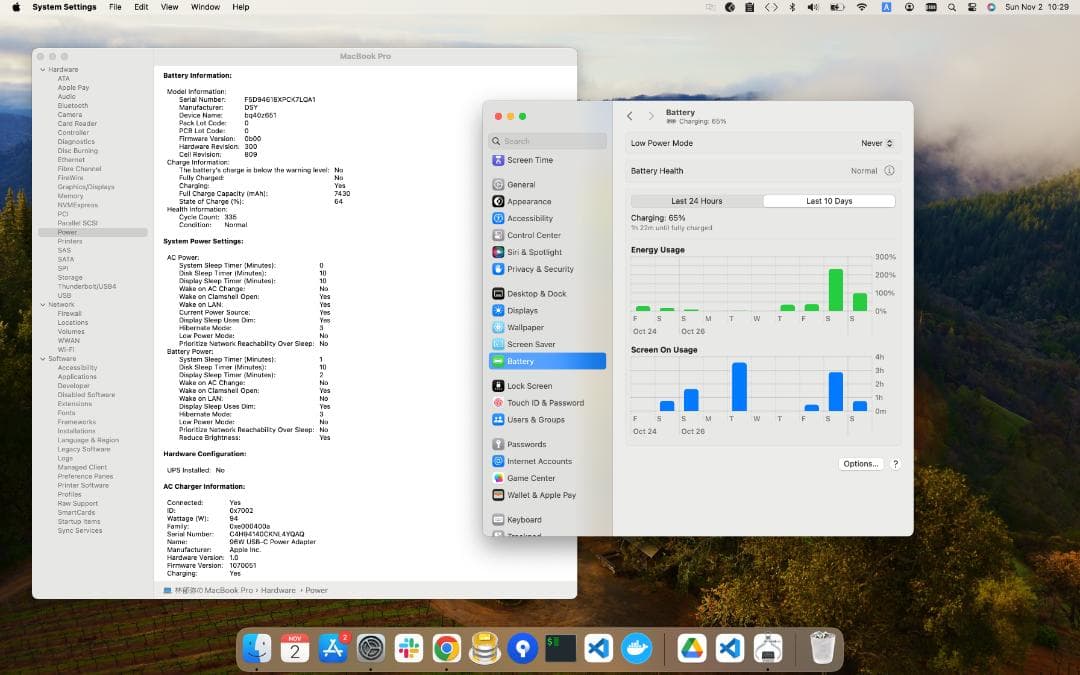This screenshot has width=1080, height=675.
Task: Open Privacy & Security settings
Action: (540, 269)
